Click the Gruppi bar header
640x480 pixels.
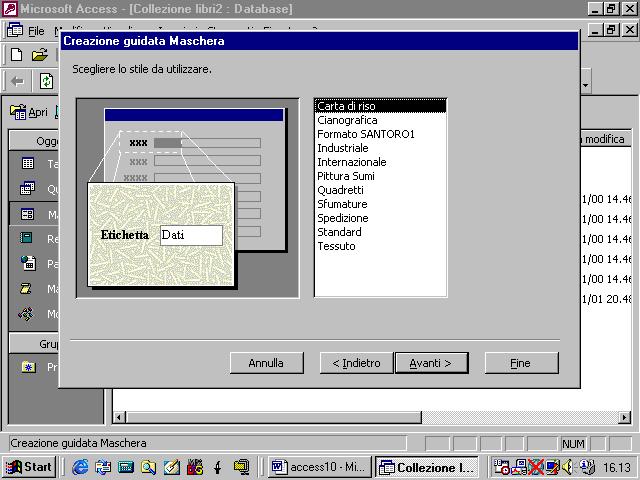(34, 344)
